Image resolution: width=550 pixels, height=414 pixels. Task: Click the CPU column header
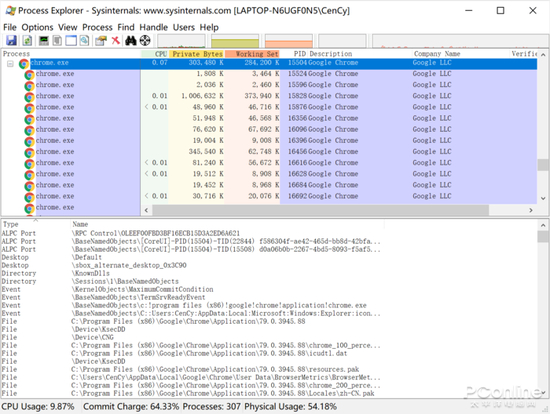(x=155, y=54)
